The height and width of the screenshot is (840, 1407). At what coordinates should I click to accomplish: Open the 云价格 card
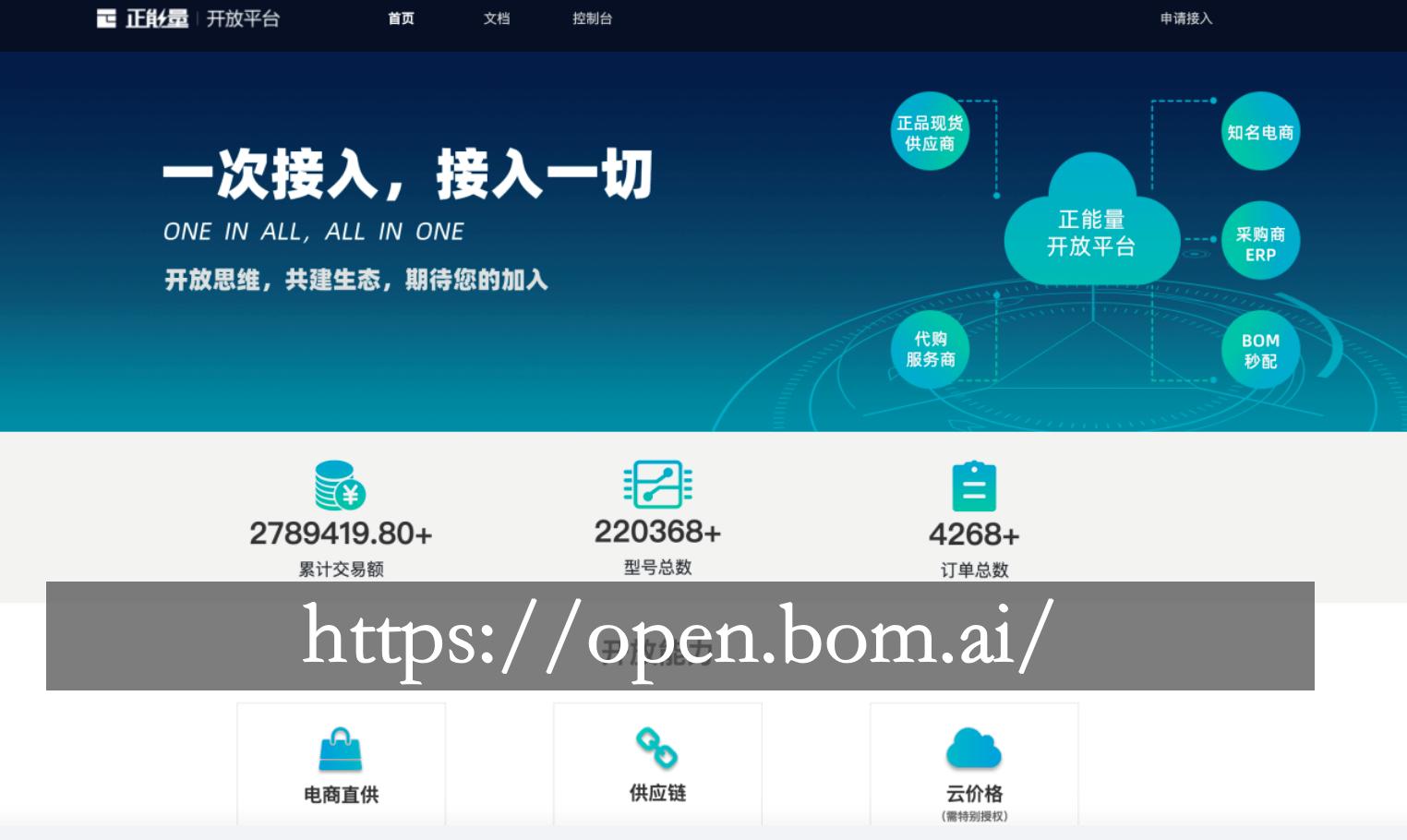click(x=974, y=764)
